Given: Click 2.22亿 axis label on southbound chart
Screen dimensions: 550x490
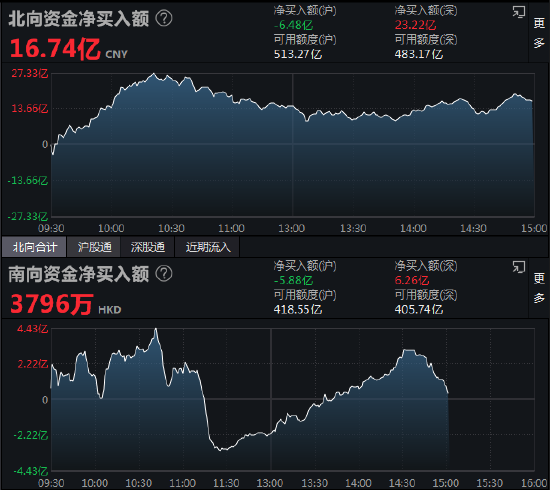Looking at the screenshot, I should pos(32,364).
